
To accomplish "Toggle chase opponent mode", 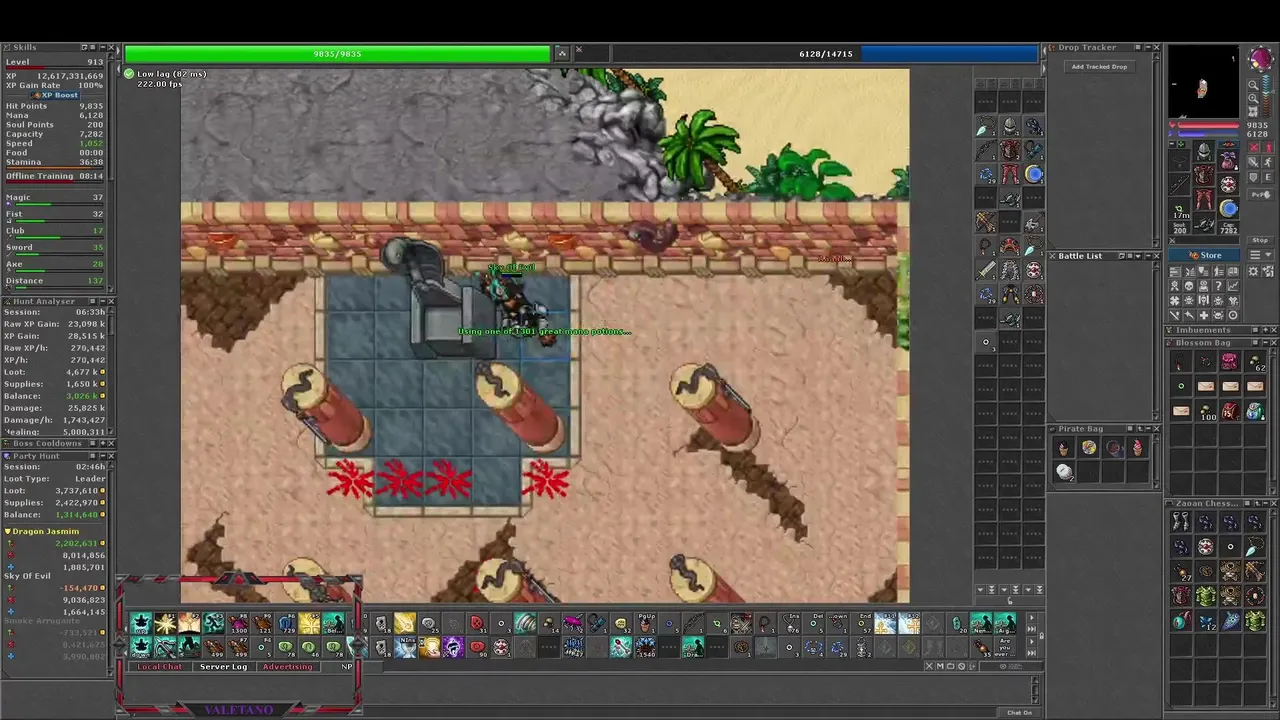I will [1269, 161].
